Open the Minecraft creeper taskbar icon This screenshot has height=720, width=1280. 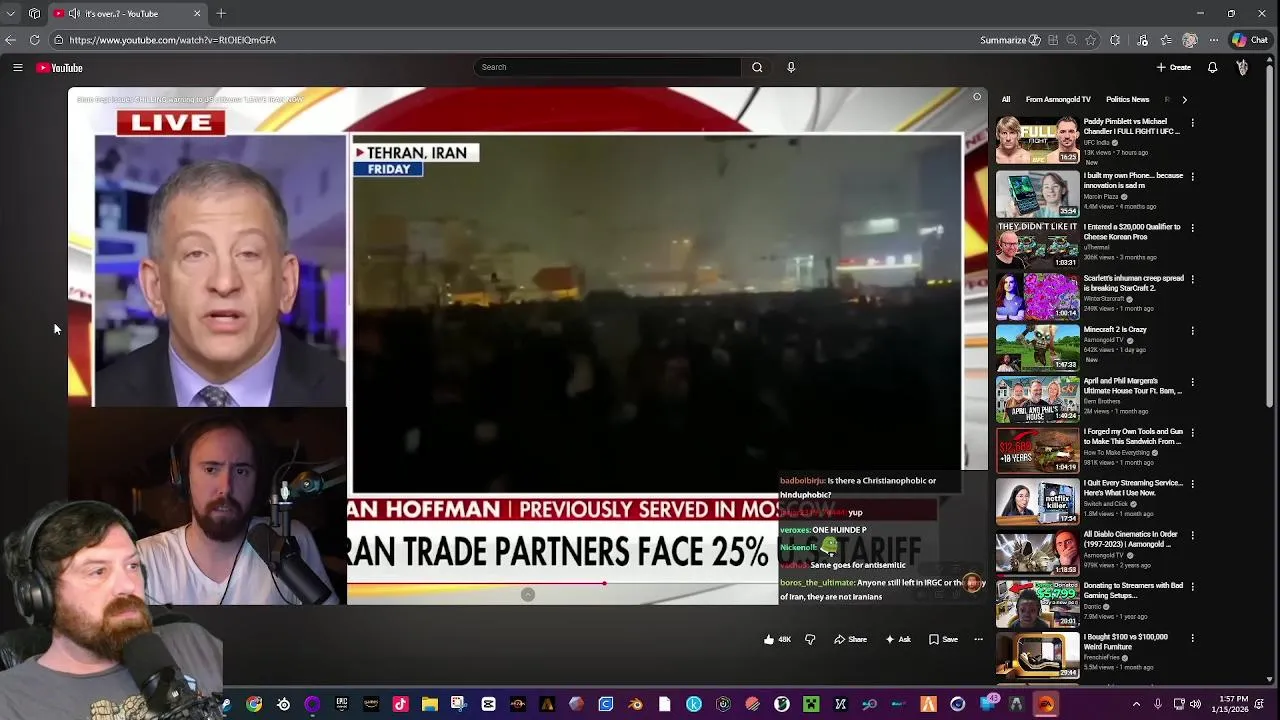(811, 704)
